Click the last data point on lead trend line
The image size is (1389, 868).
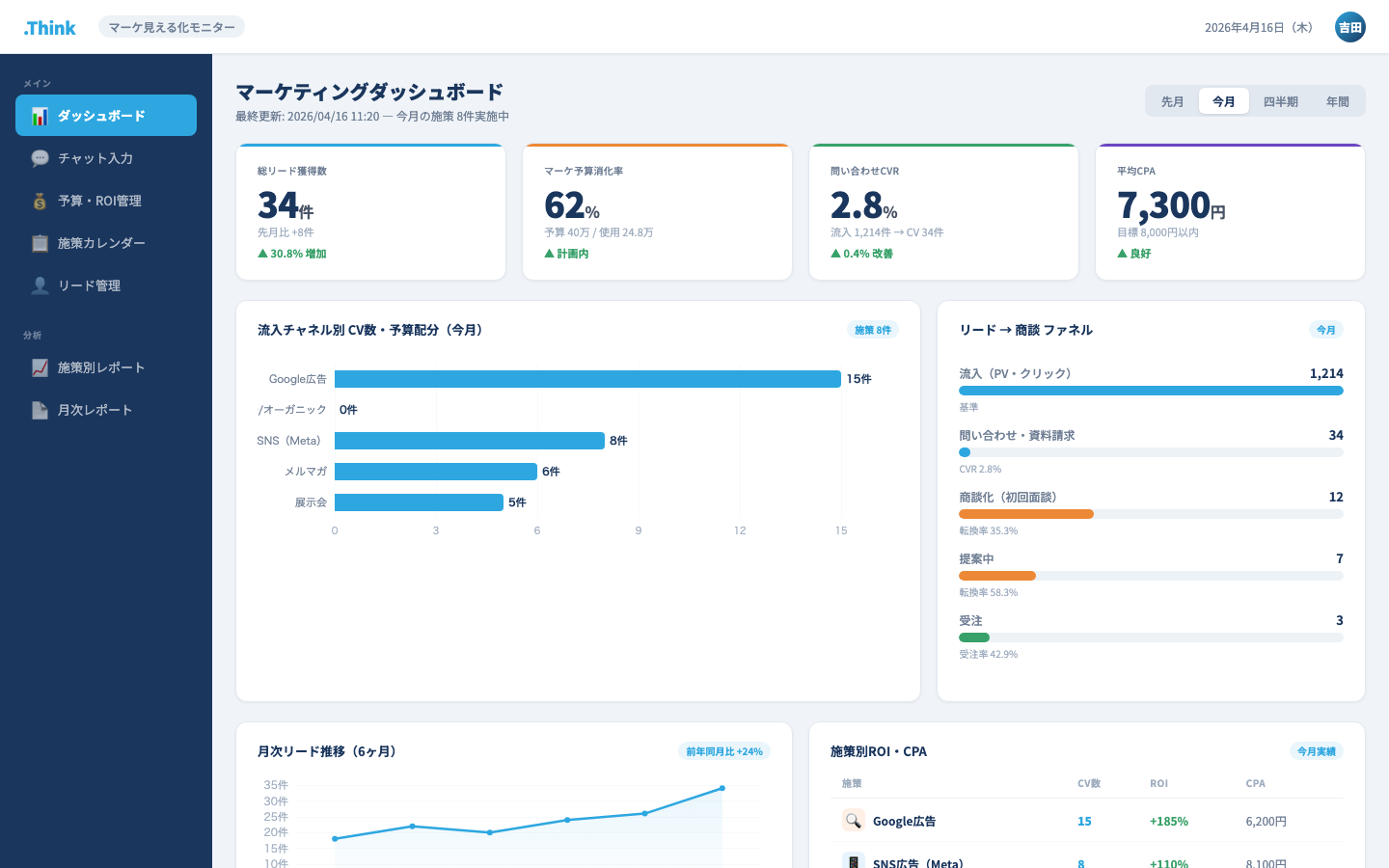[x=722, y=788]
